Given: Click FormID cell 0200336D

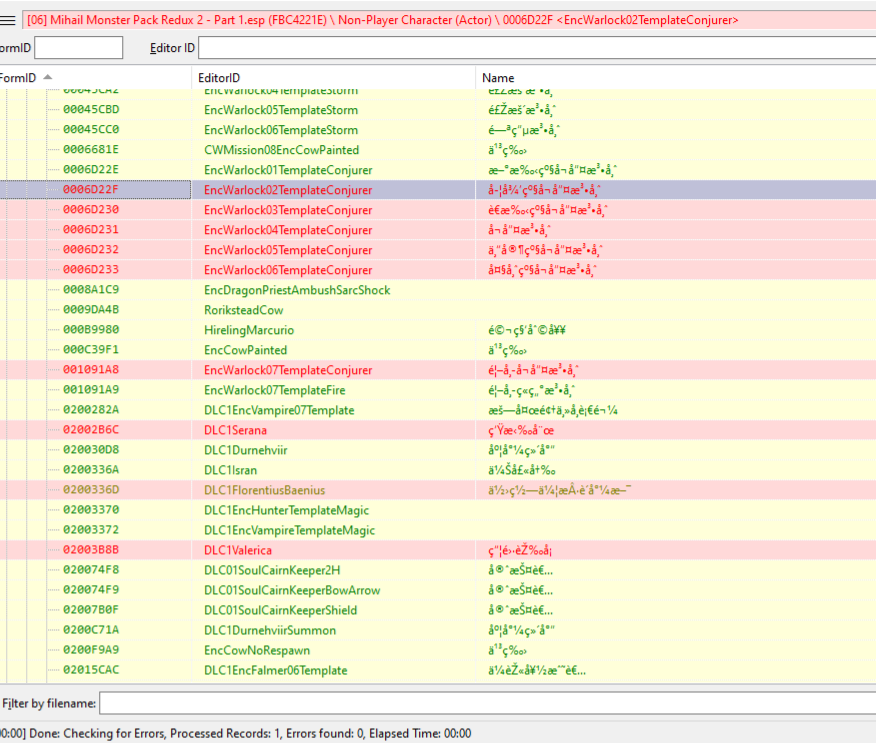Looking at the screenshot, I should coord(91,490).
